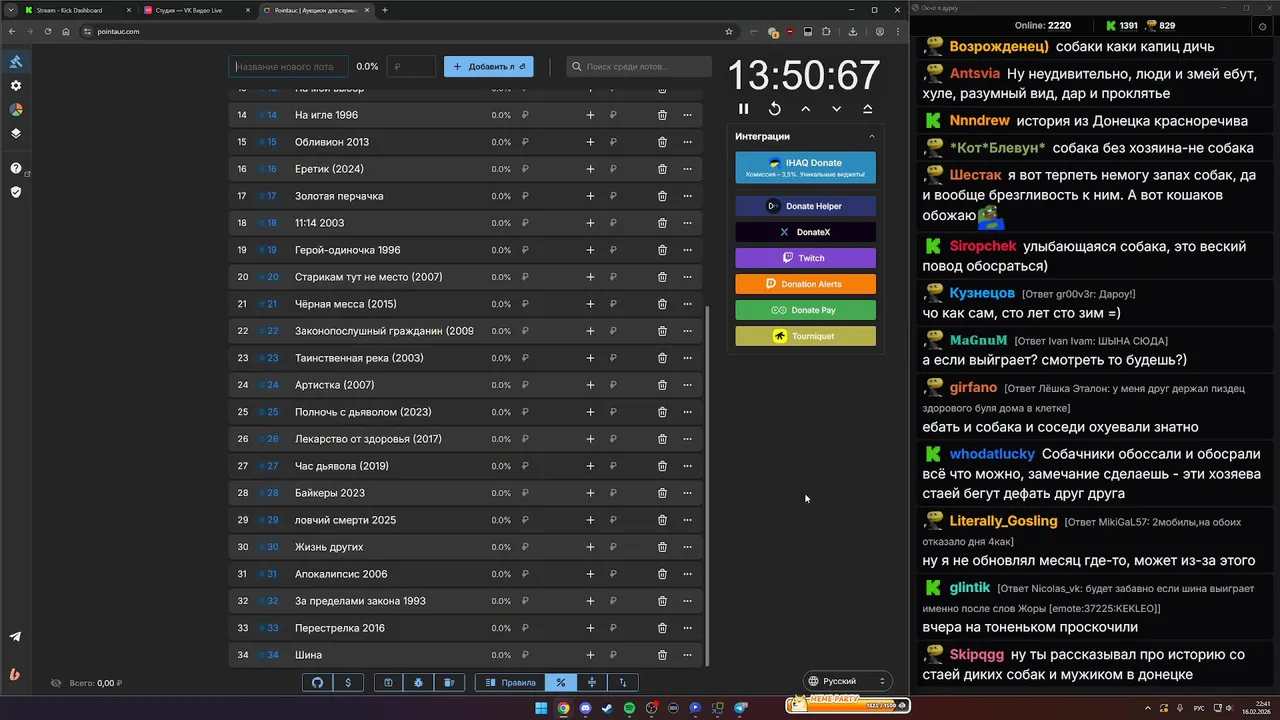1280x720 pixels.
Task: Open Steam from the Windows taskbar
Action: coord(607,708)
